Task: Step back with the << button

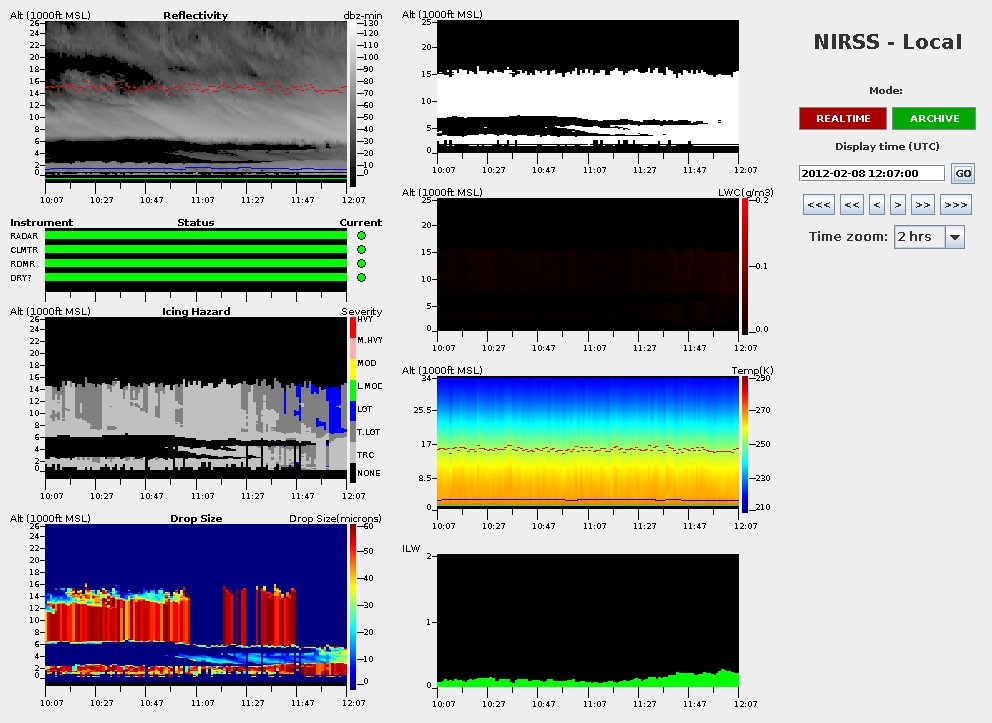Action: point(852,205)
